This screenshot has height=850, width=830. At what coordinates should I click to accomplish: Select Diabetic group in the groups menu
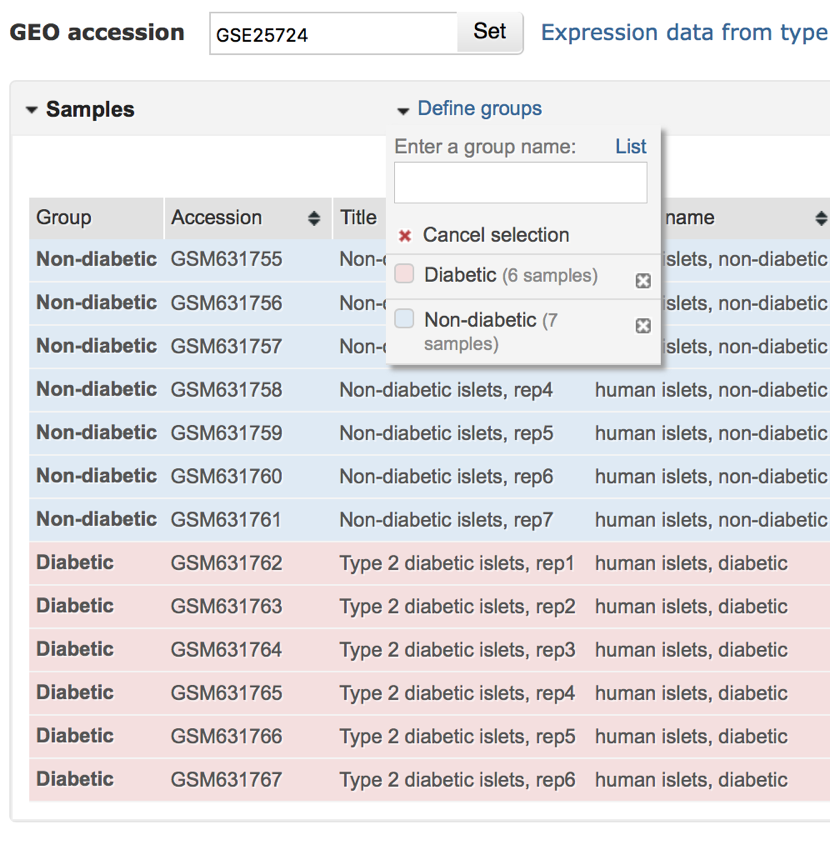460,275
